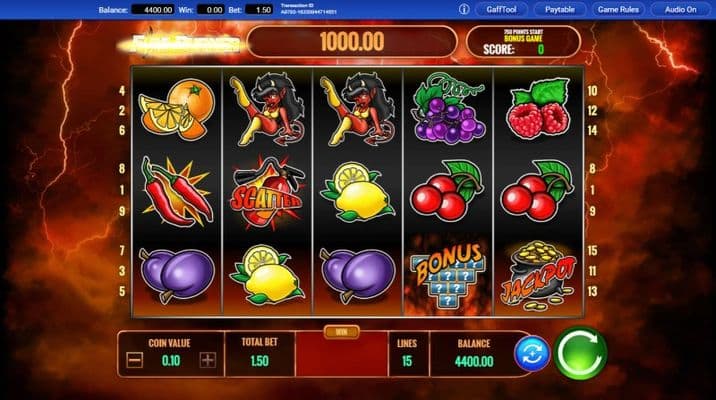The image size is (716, 400).
Task: Click the Jackpot pot of gold symbol
Action: [x=538, y=275]
